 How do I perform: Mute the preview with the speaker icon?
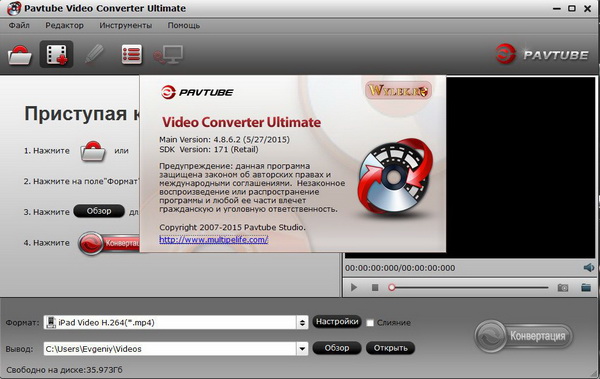click(x=589, y=268)
